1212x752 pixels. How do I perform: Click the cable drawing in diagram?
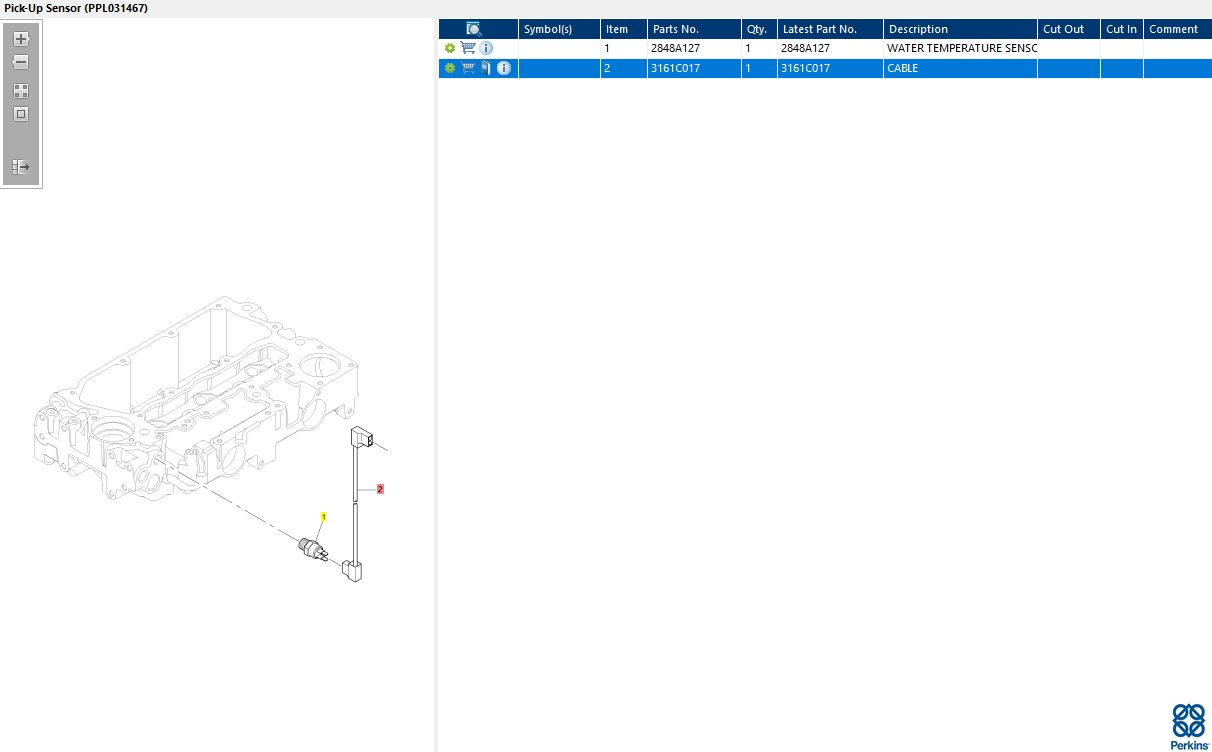click(357, 503)
